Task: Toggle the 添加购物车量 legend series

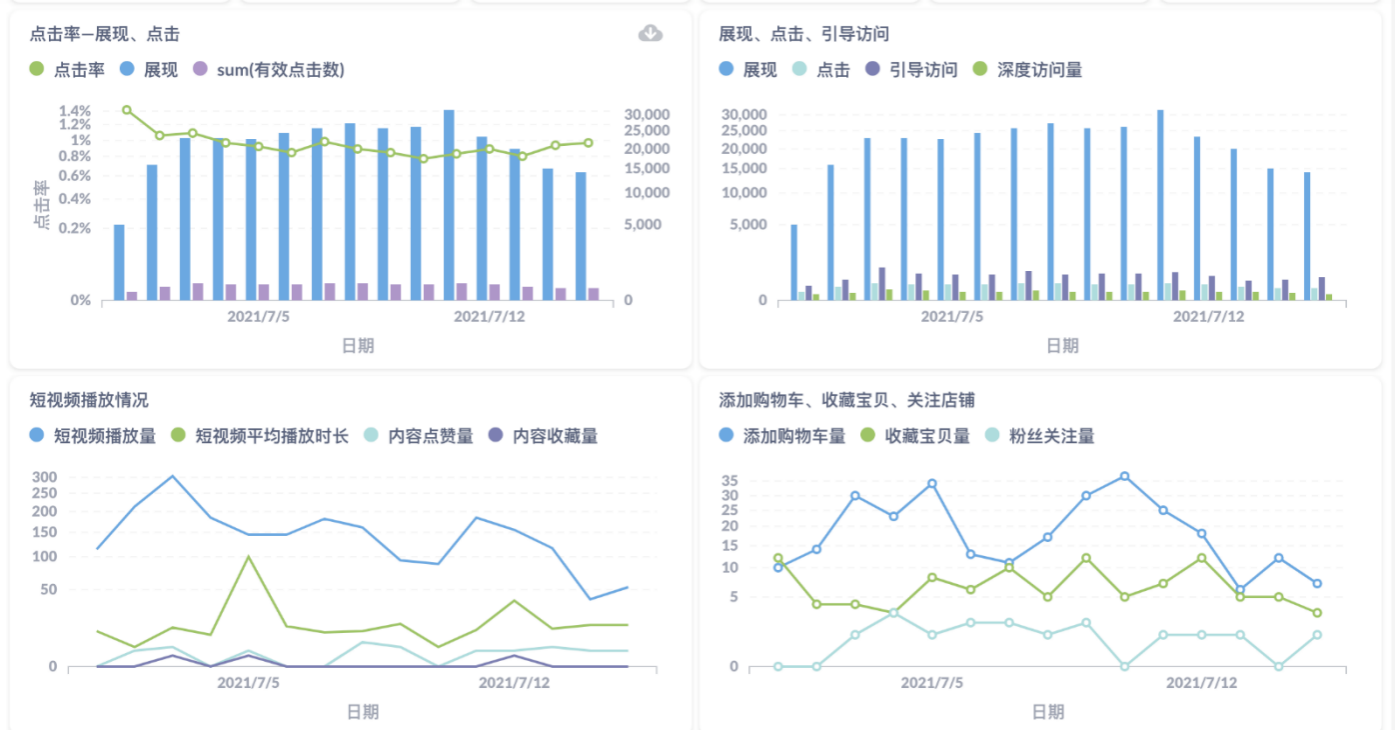Action: pyautogui.click(x=782, y=436)
